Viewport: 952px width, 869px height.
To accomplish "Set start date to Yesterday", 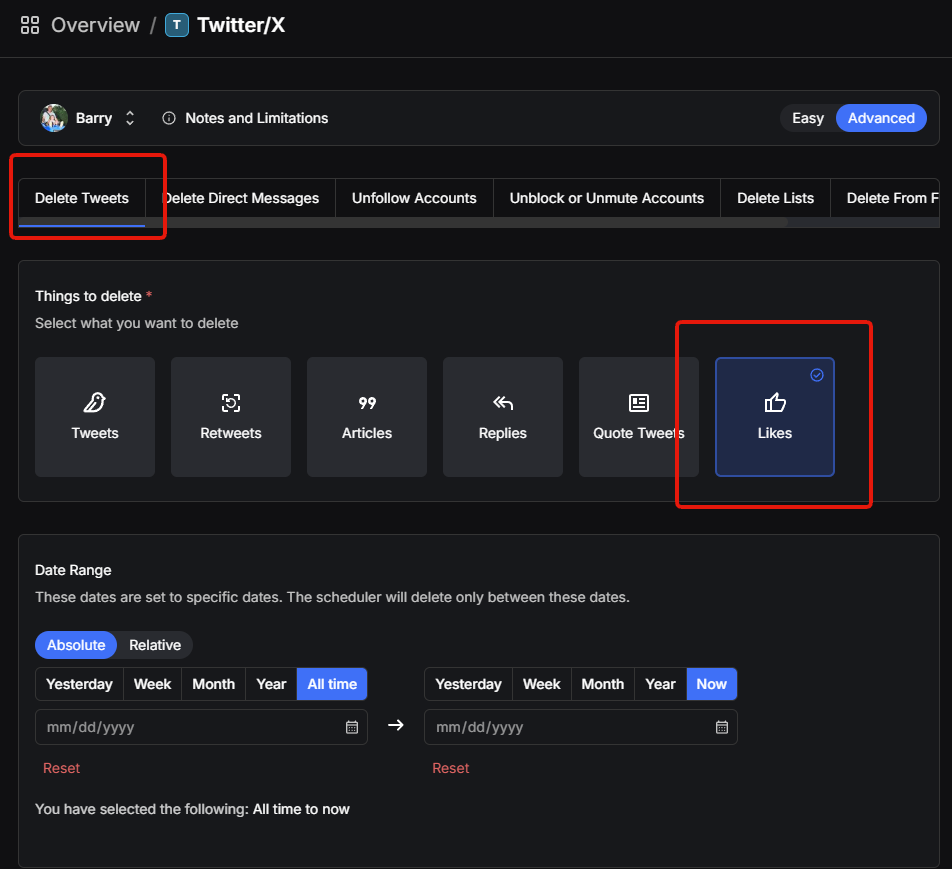I will click(x=80, y=684).
